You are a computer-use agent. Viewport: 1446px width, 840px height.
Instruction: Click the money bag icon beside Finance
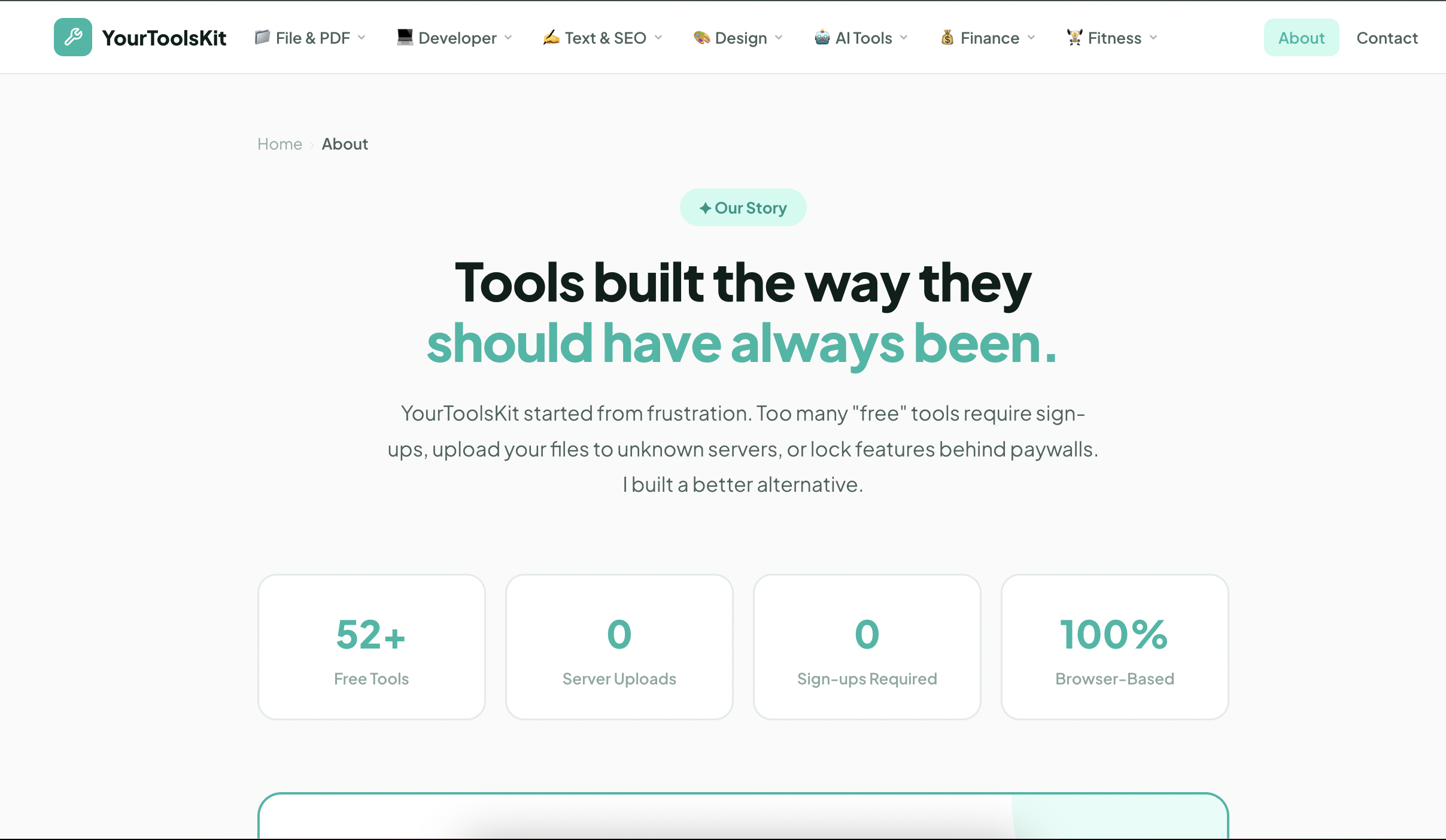pyautogui.click(x=947, y=37)
